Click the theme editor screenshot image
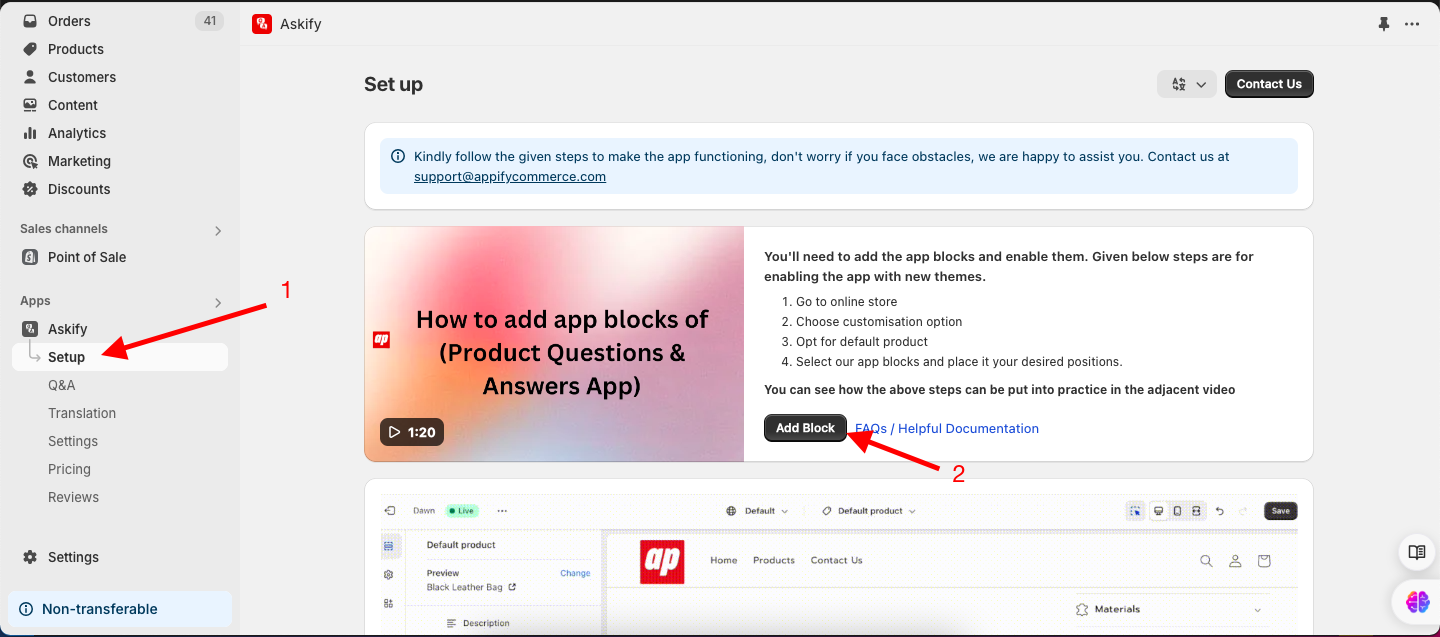 click(838, 564)
